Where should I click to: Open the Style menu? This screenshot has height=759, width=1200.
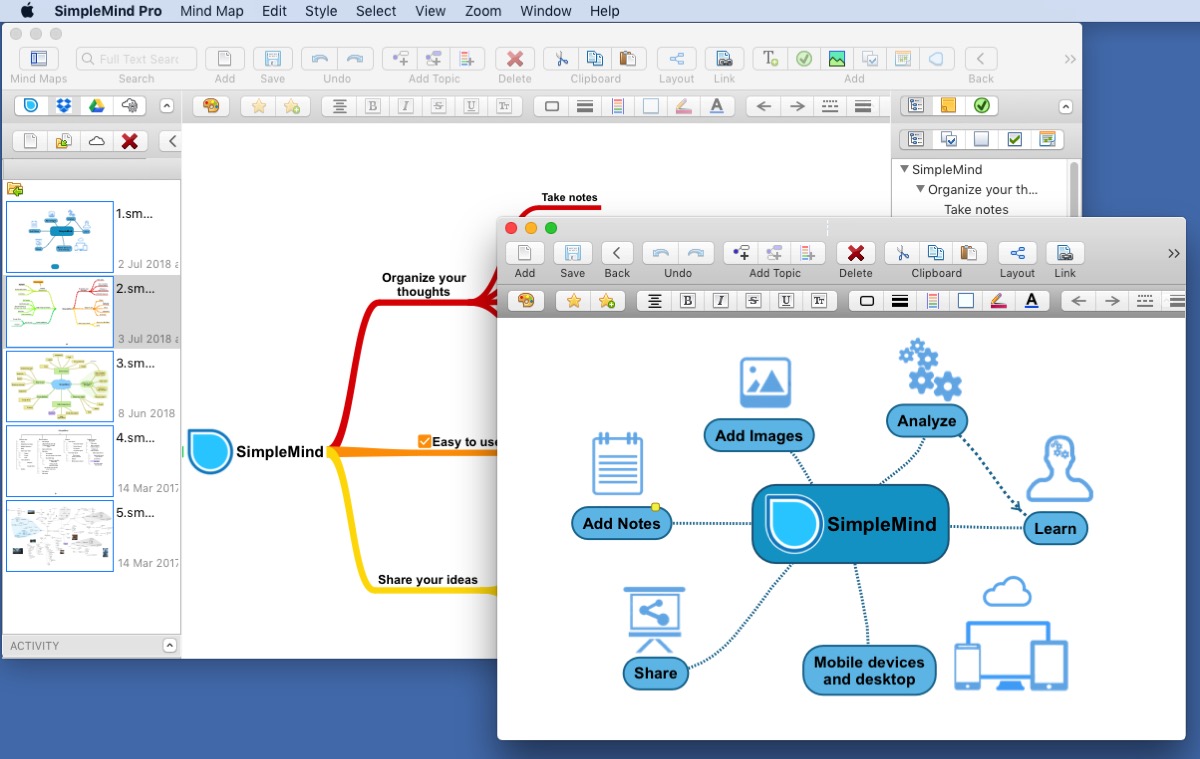[x=321, y=11]
